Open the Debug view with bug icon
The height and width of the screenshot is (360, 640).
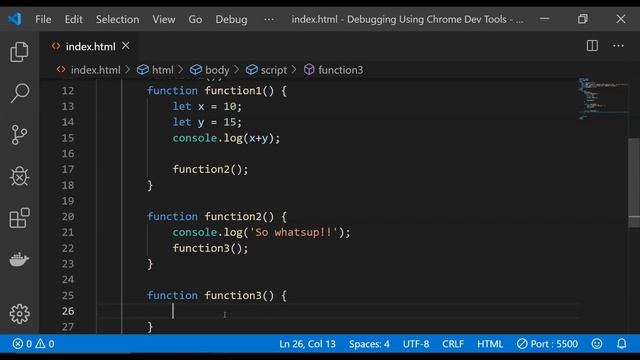point(19,176)
